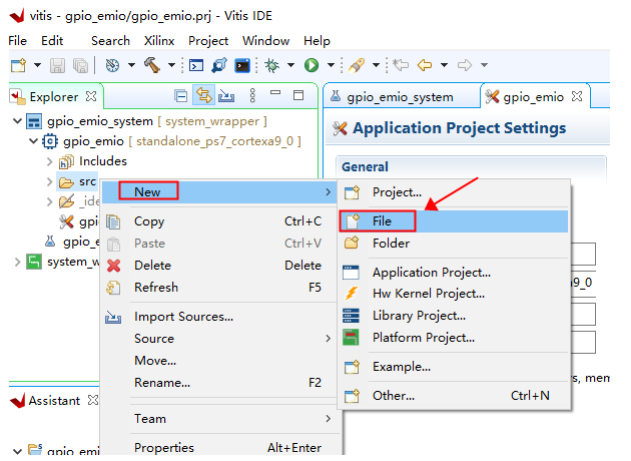The image size is (631, 461).
Task: Select Application Project in the submenu
Action: click(454, 272)
